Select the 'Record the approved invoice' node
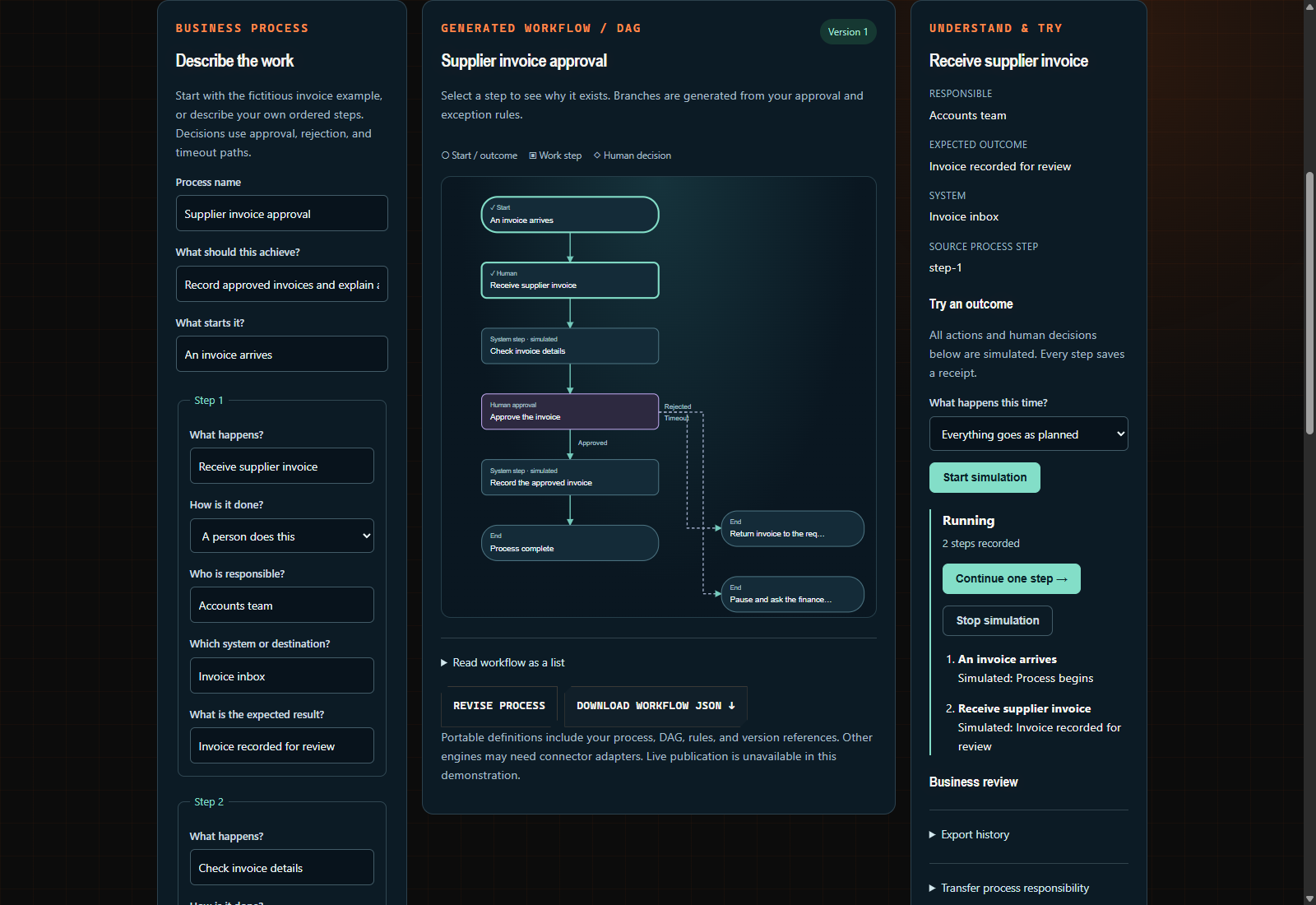 point(570,477)
